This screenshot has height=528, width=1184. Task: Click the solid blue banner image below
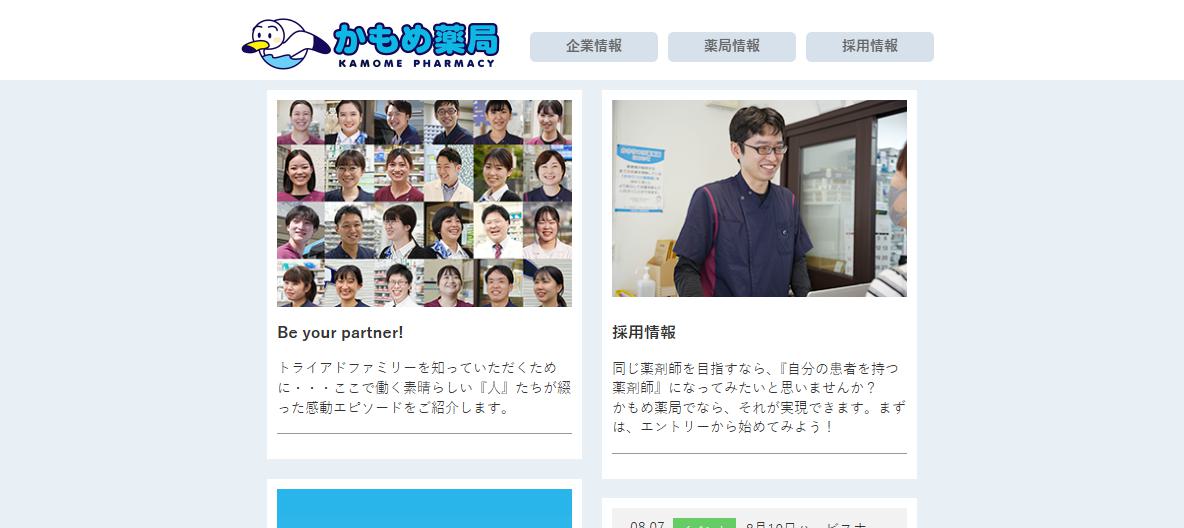point(424,508)
